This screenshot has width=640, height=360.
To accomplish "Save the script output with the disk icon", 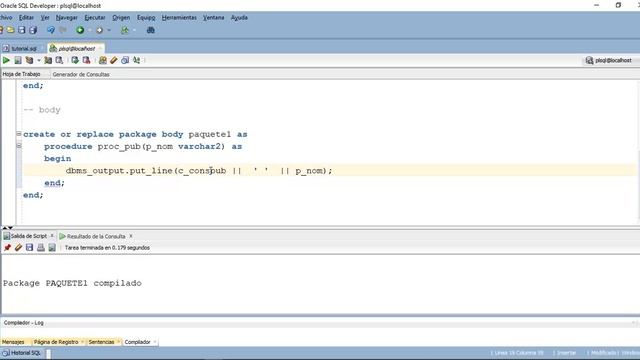I will (29, 248).
